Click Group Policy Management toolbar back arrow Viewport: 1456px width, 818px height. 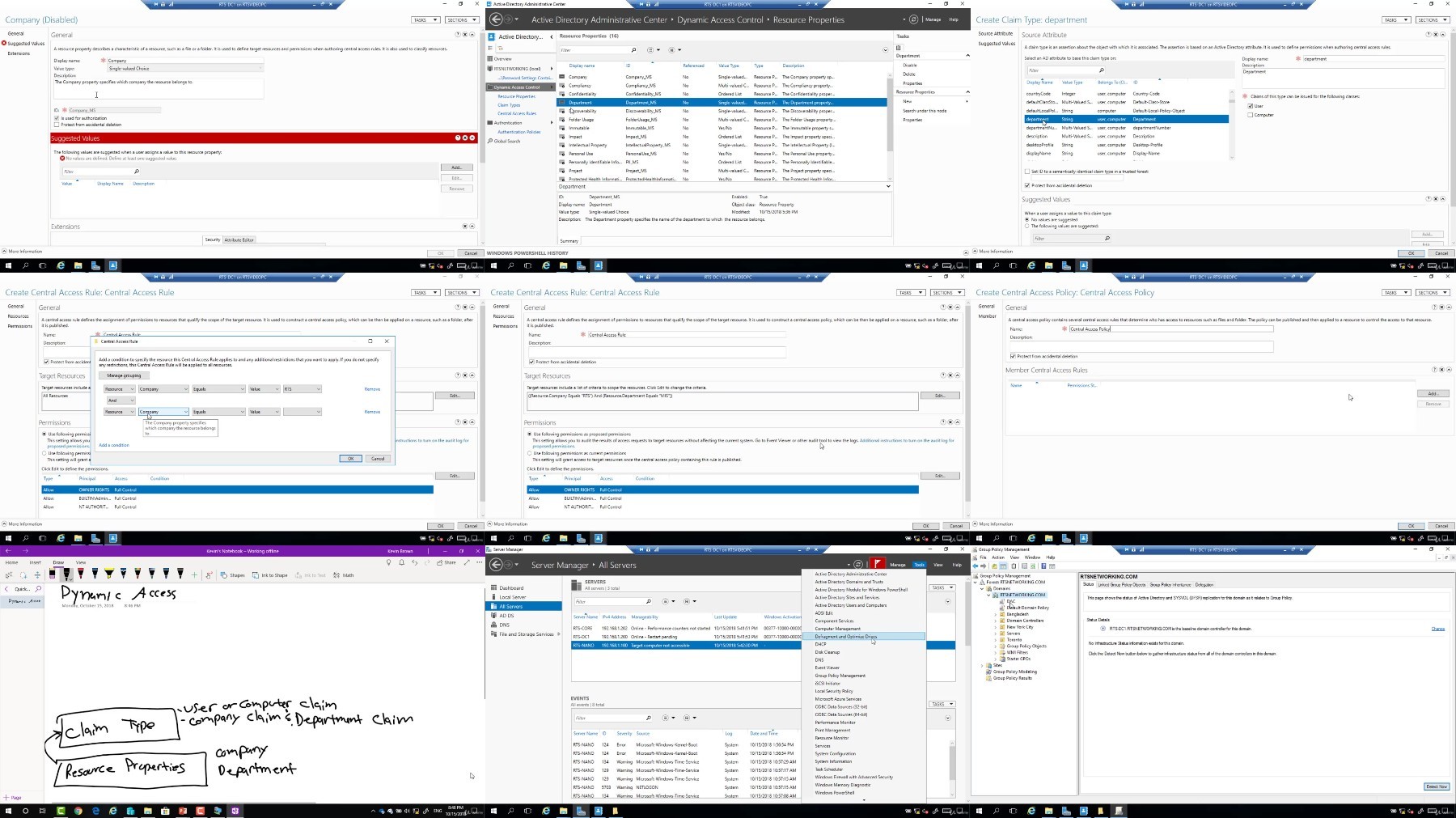pos(976,566)
